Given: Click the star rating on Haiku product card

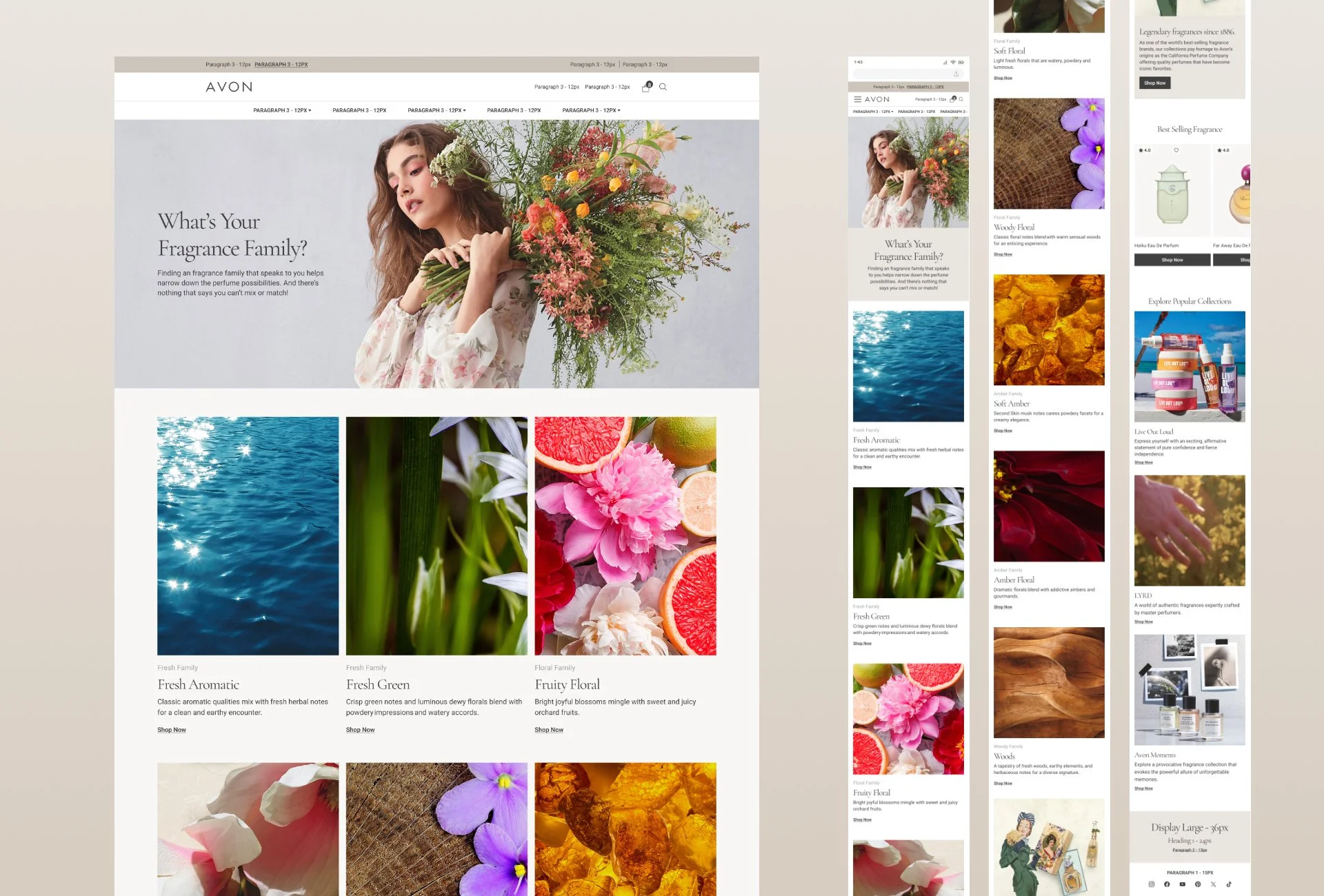Looking at the screenshot, I should point(1145,150).
